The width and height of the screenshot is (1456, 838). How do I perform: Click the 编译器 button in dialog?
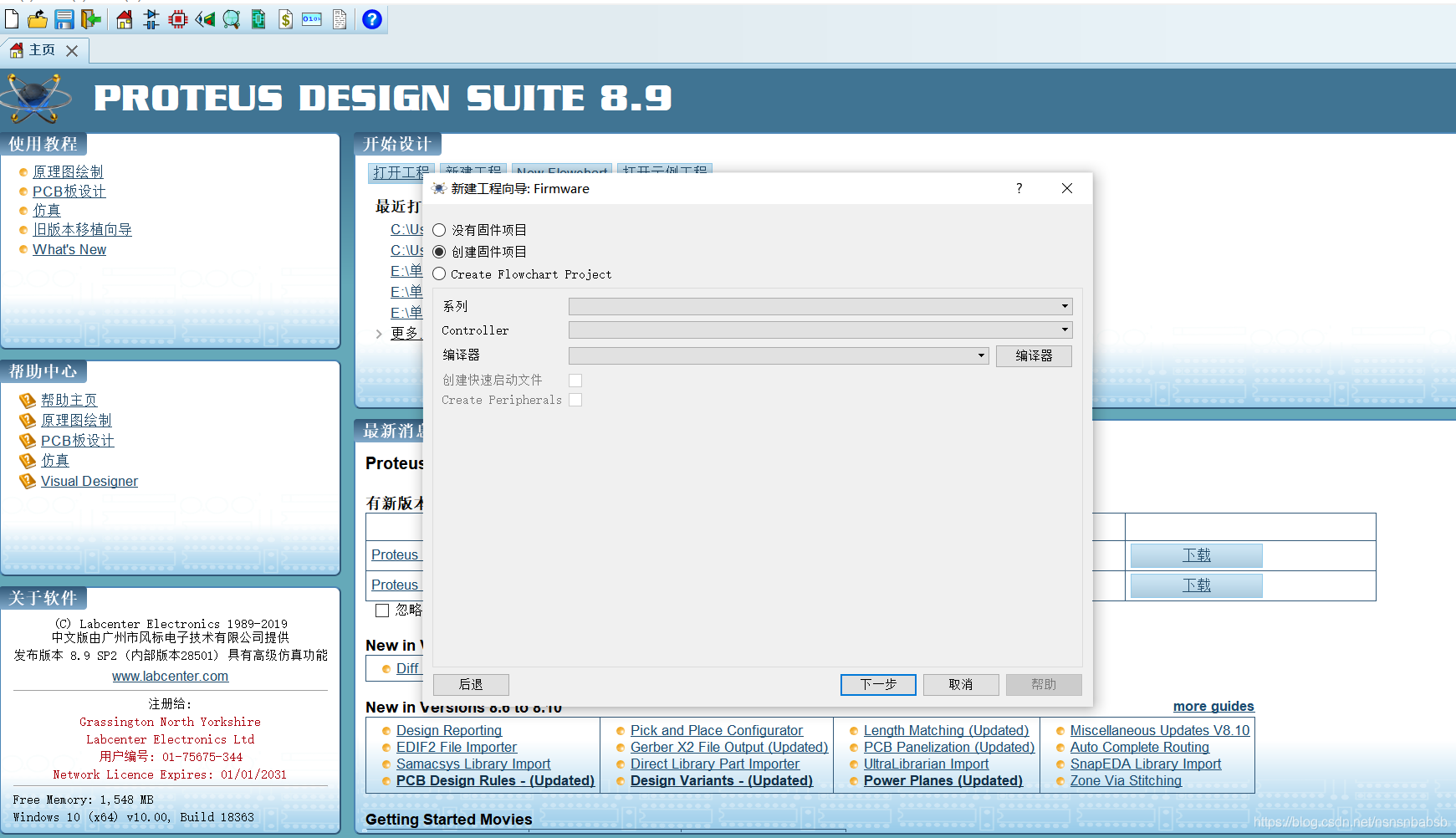[1034, 355]
